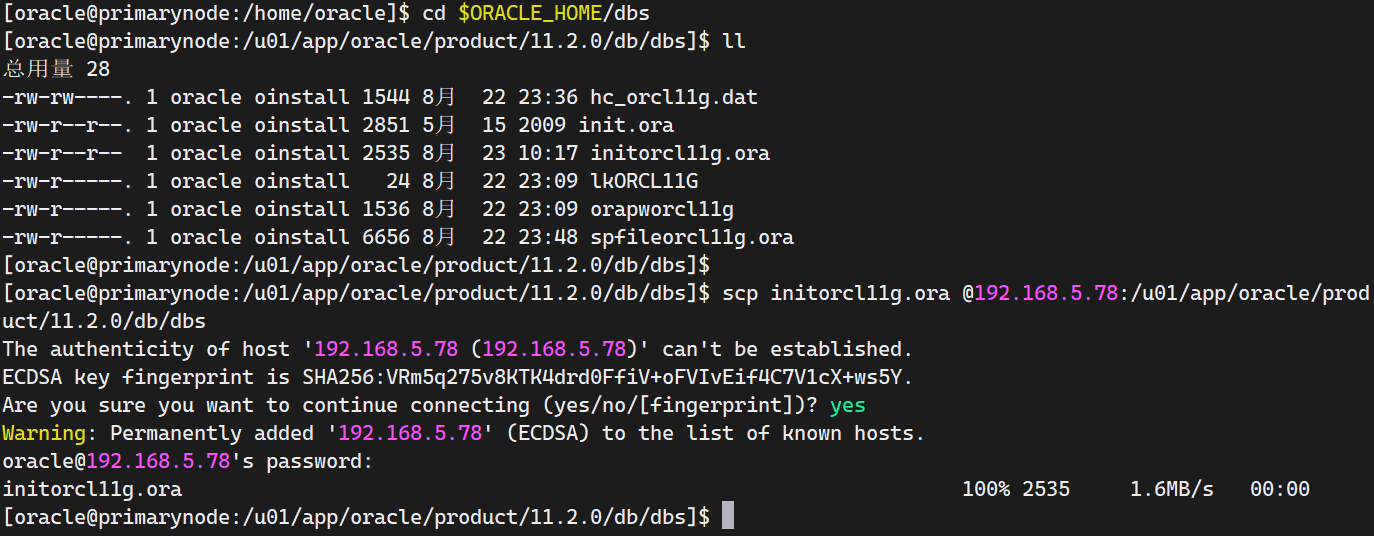1374x536 pixels.
Task: Click the '1.6MB/s' transfer speed value
Action: click(1172, 489)
